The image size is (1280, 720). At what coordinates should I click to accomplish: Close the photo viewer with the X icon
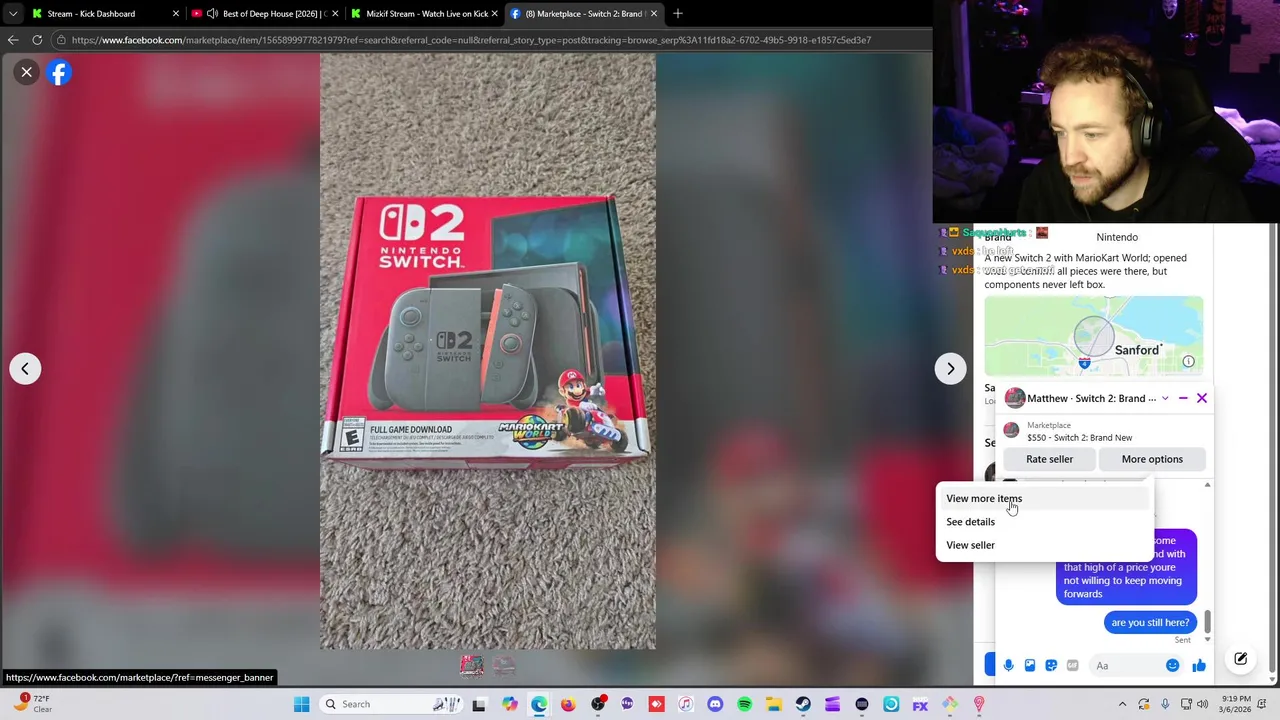tap(27, 72)
